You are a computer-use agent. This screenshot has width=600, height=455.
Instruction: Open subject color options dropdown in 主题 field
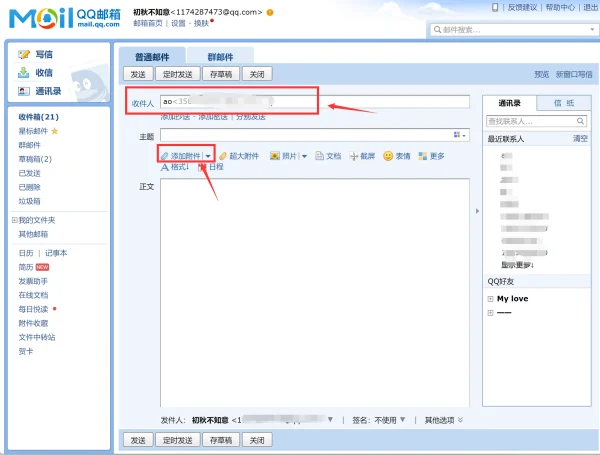click(x=460, y=135)
